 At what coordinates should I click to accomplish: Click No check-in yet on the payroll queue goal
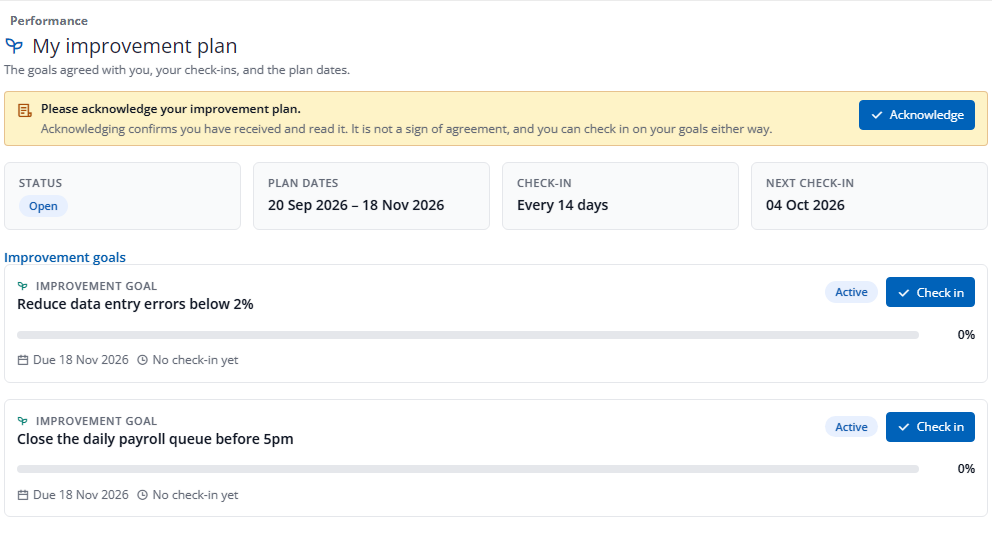click(x=195, y=495)
